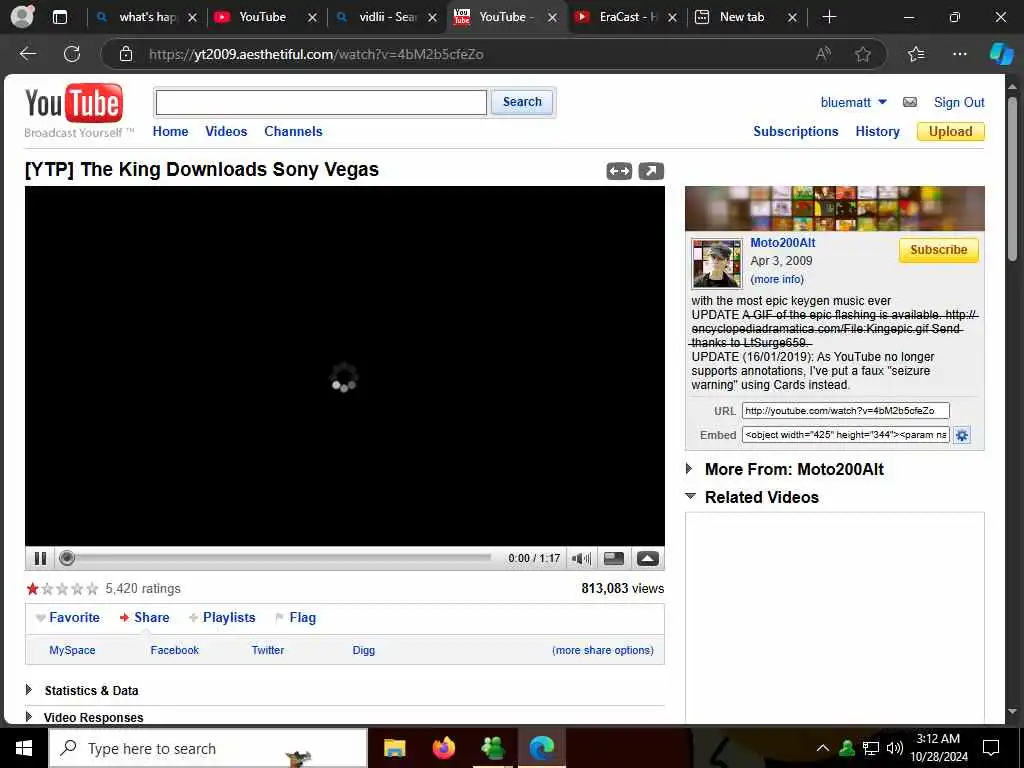The height and width of the screenshot is (768, 1024).
Task: Open the browser profile avatar
Action: tap(22, 17)
